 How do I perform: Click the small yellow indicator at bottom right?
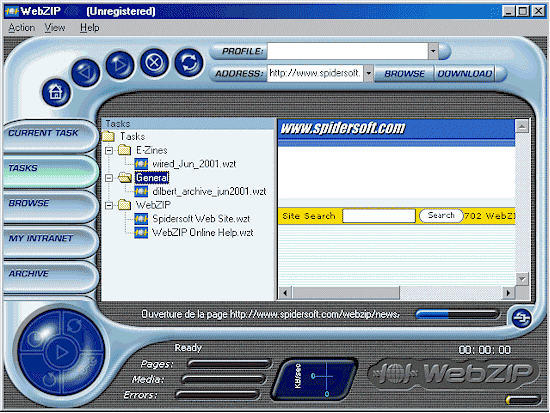click(523, 400)
